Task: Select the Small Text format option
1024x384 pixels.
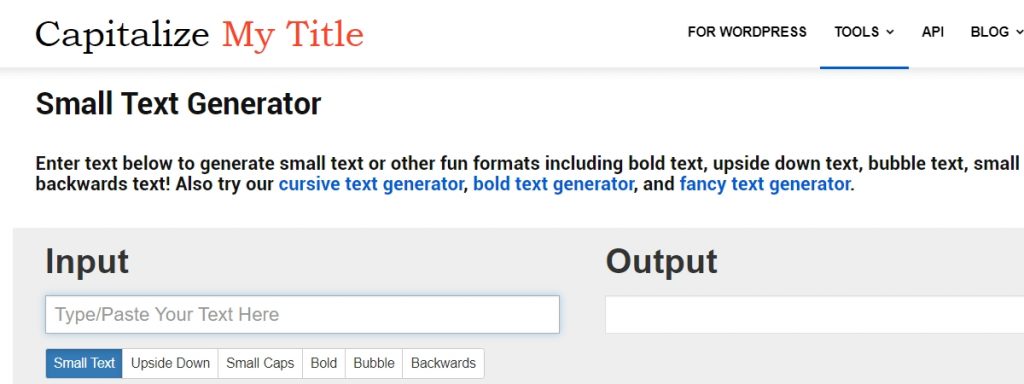Action: (x=84, y=363)
